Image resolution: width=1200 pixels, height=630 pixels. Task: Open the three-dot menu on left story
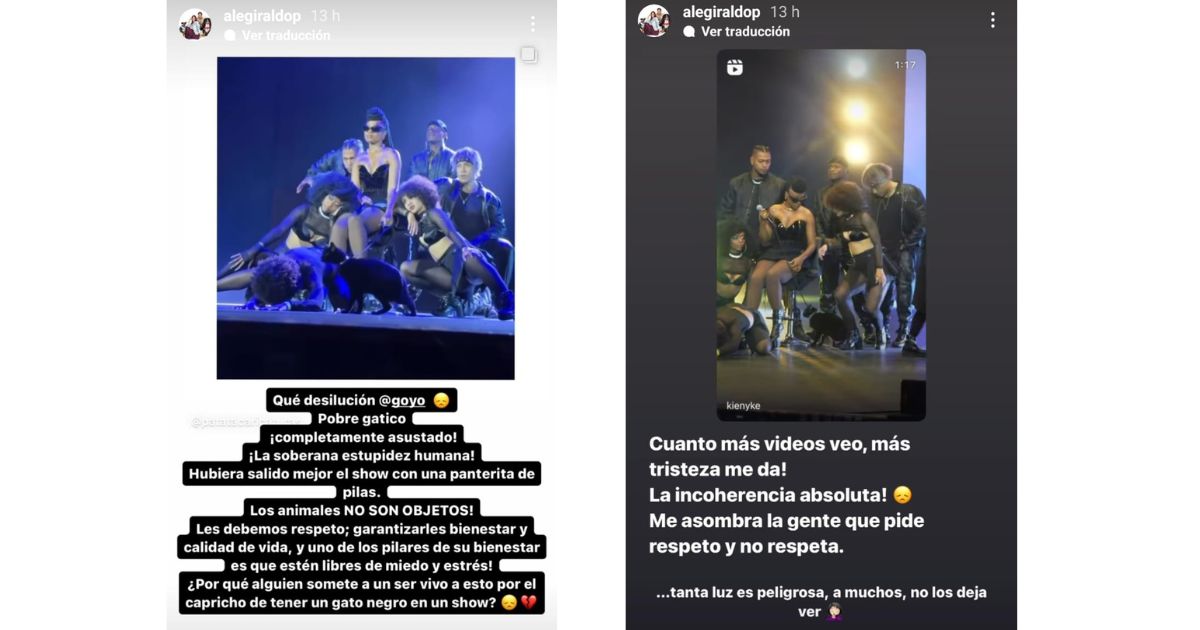tap(532, 24)
